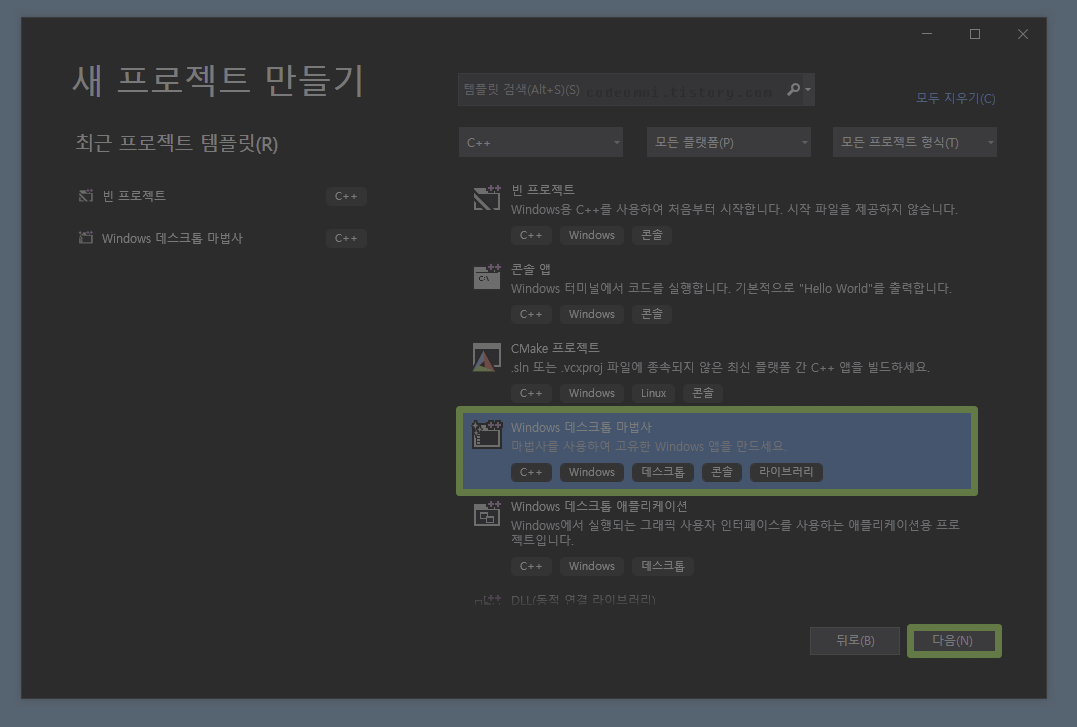The image size is (1077, 727).
Task: Click the 다음(N) button
Action: pos(954,640)
